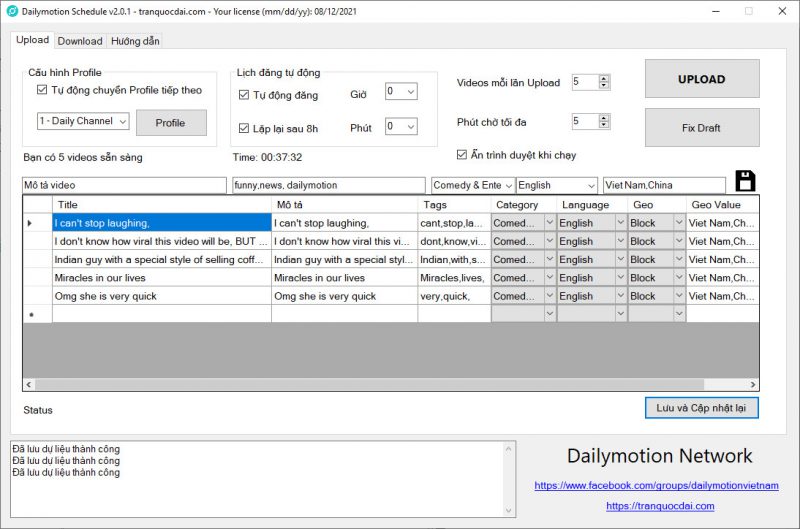Select title cell Omg she is very quick
This screenshot has width=800, height=529.
[162, 296]
